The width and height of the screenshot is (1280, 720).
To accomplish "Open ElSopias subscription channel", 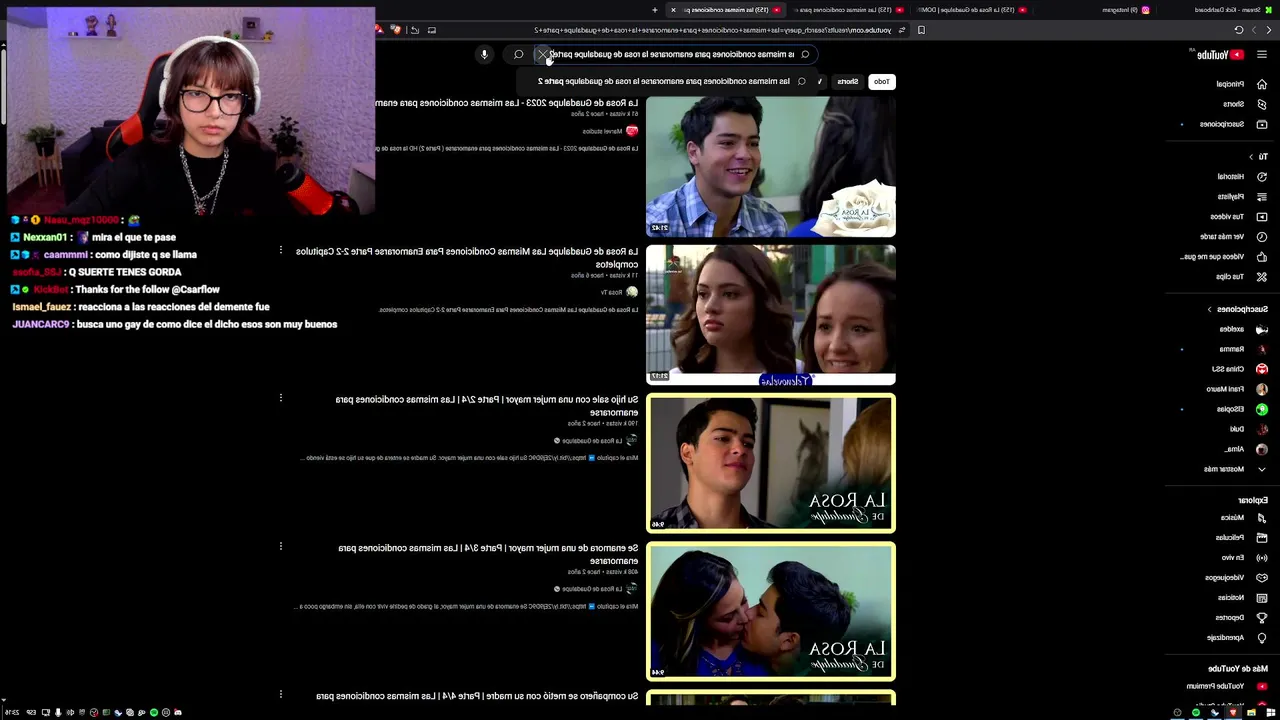I will pyautogui.click(x=1240, y=409).
